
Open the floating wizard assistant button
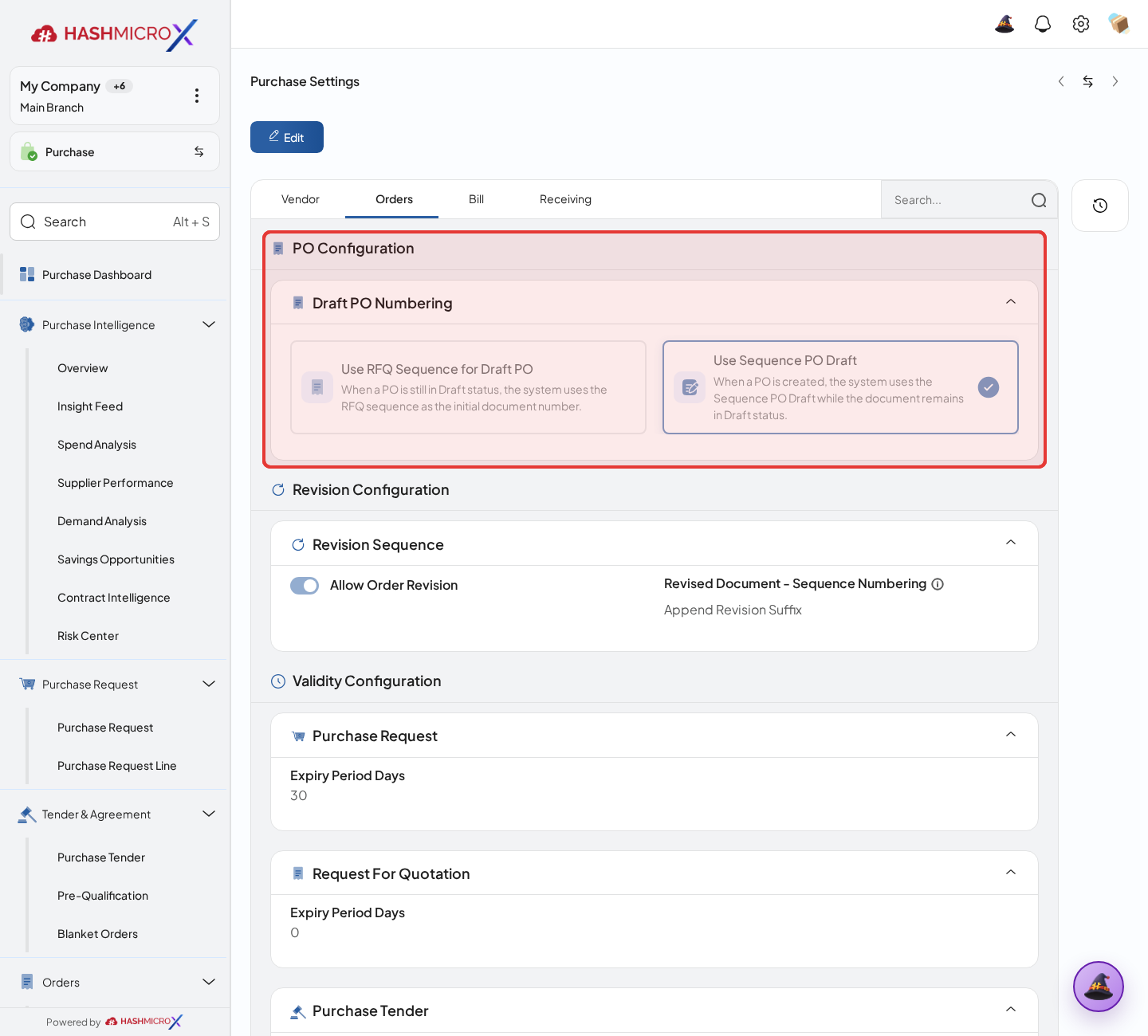[x=1099, y=987]
